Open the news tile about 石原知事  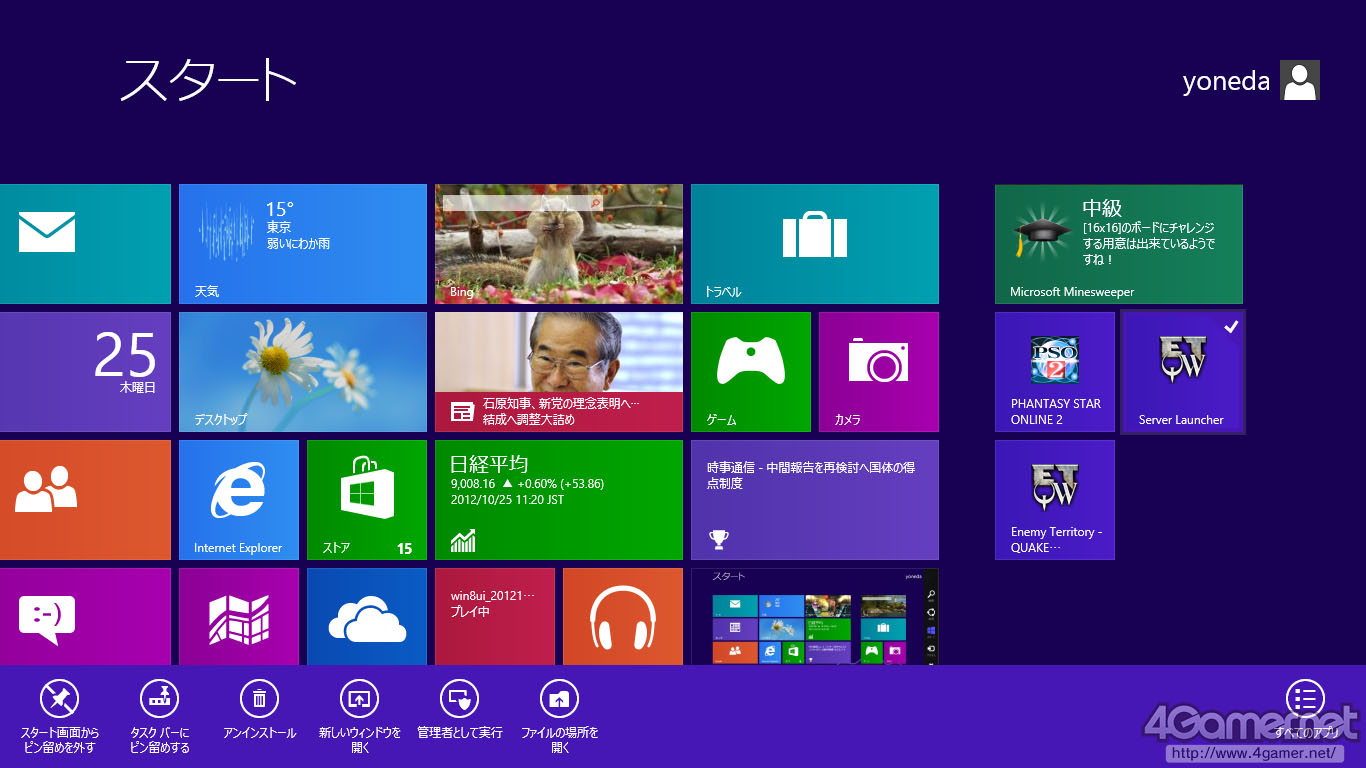point(559,372)
